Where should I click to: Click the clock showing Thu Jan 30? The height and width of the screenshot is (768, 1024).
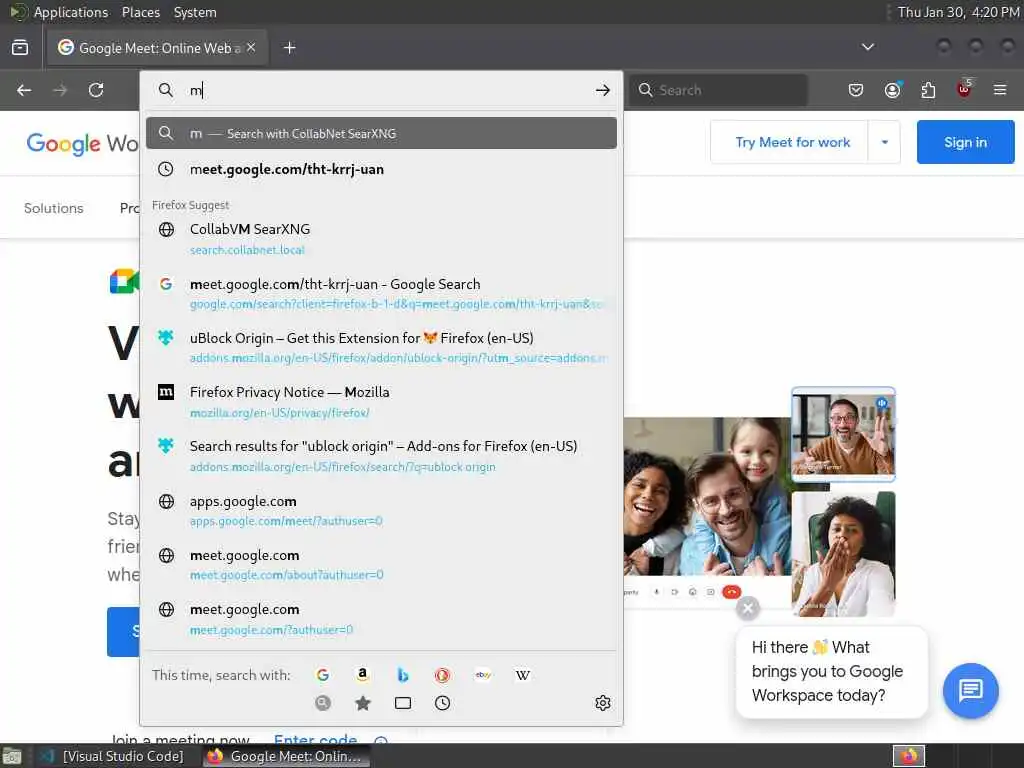click(958, 12)
